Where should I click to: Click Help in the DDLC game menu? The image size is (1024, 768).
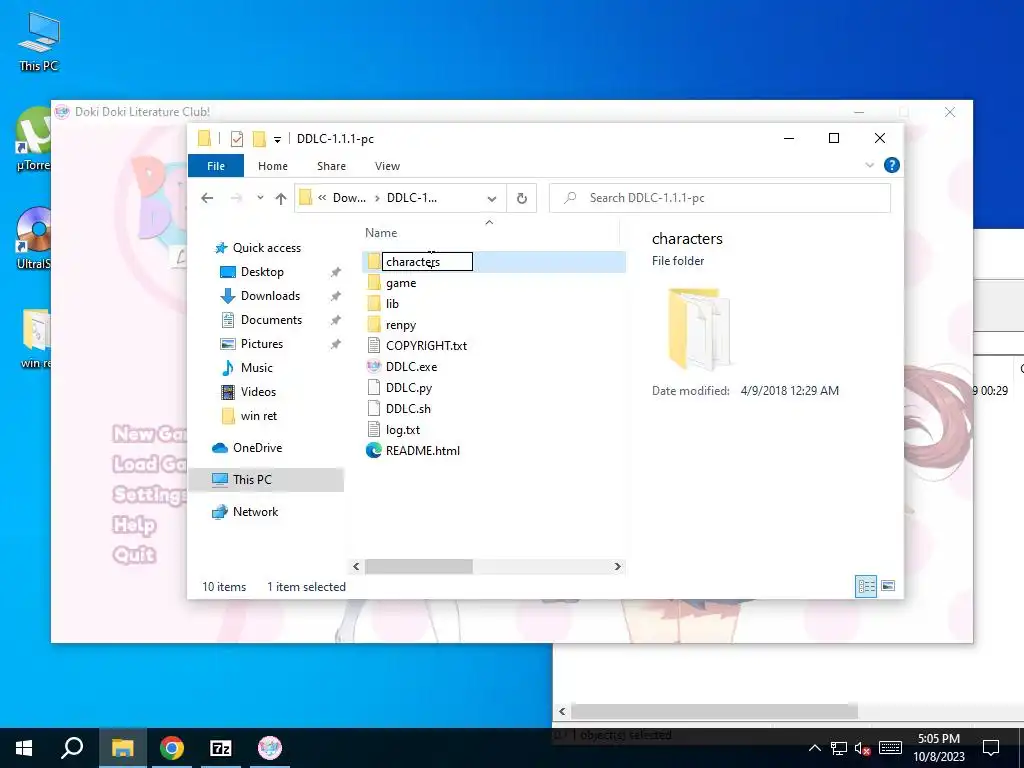[135, 525]
